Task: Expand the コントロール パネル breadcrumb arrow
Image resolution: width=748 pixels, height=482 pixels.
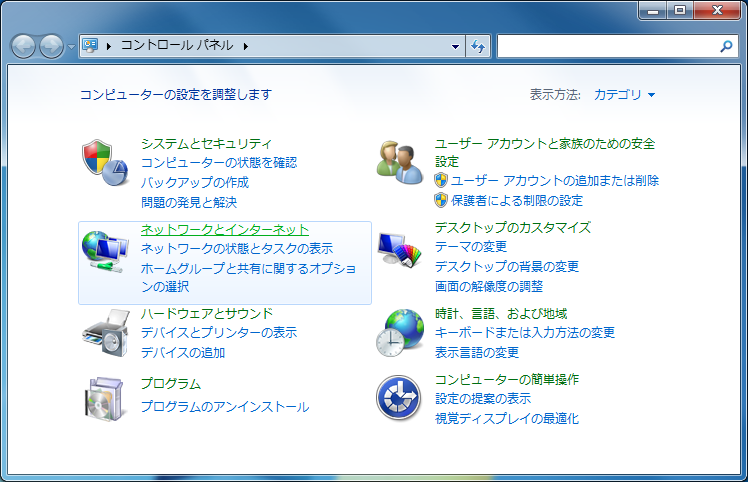Action: pyautogui.click(x=245, y=46)
